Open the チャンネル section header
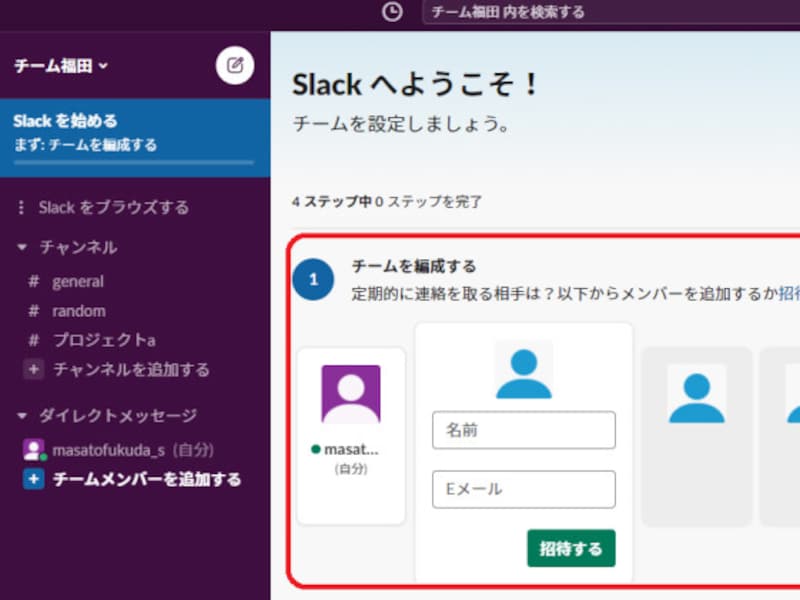This screenshot has height=600, width=800. (79, 247)
